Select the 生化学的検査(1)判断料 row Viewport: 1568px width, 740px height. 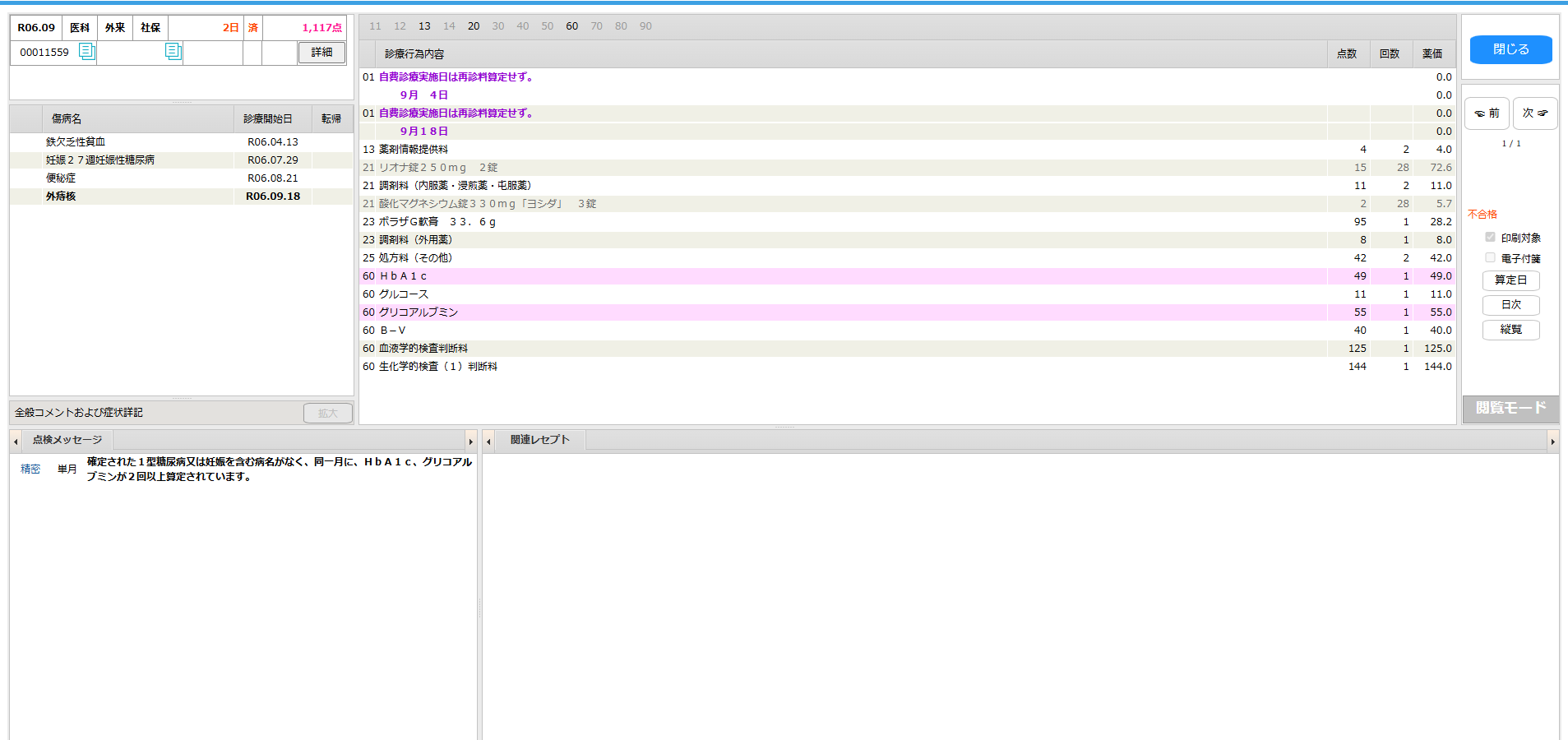pyautogui.click(x=908, y=367)
